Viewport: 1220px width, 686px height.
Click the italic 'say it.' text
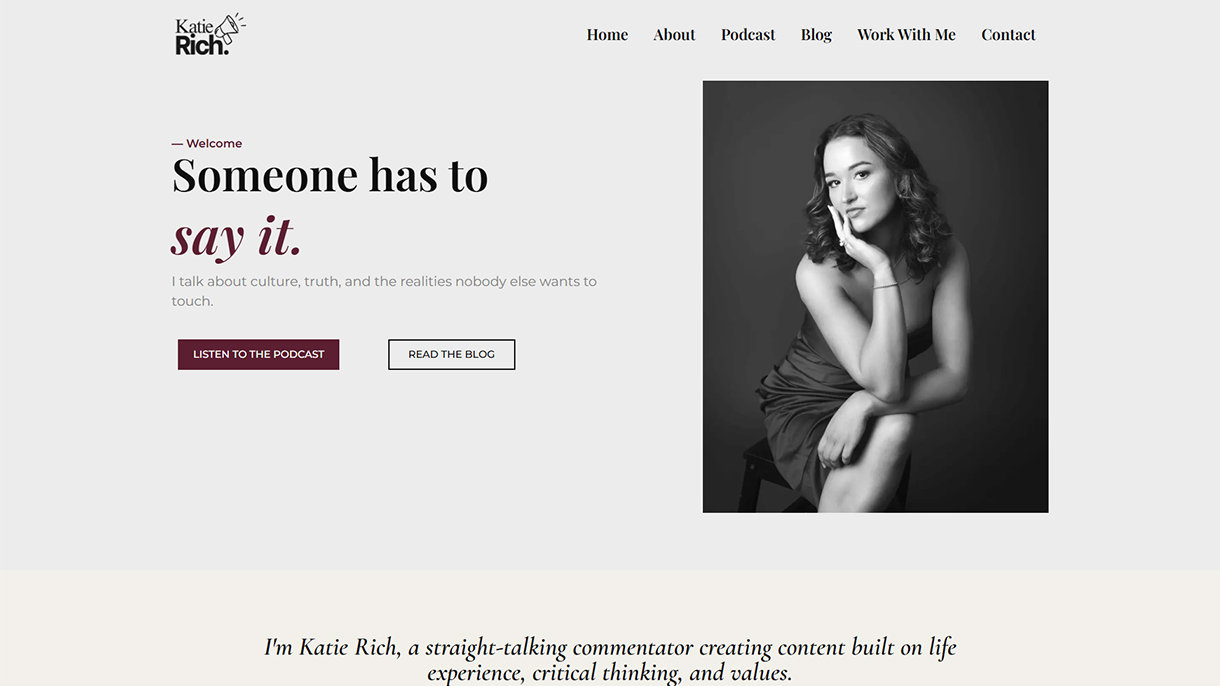pos(237,236)
